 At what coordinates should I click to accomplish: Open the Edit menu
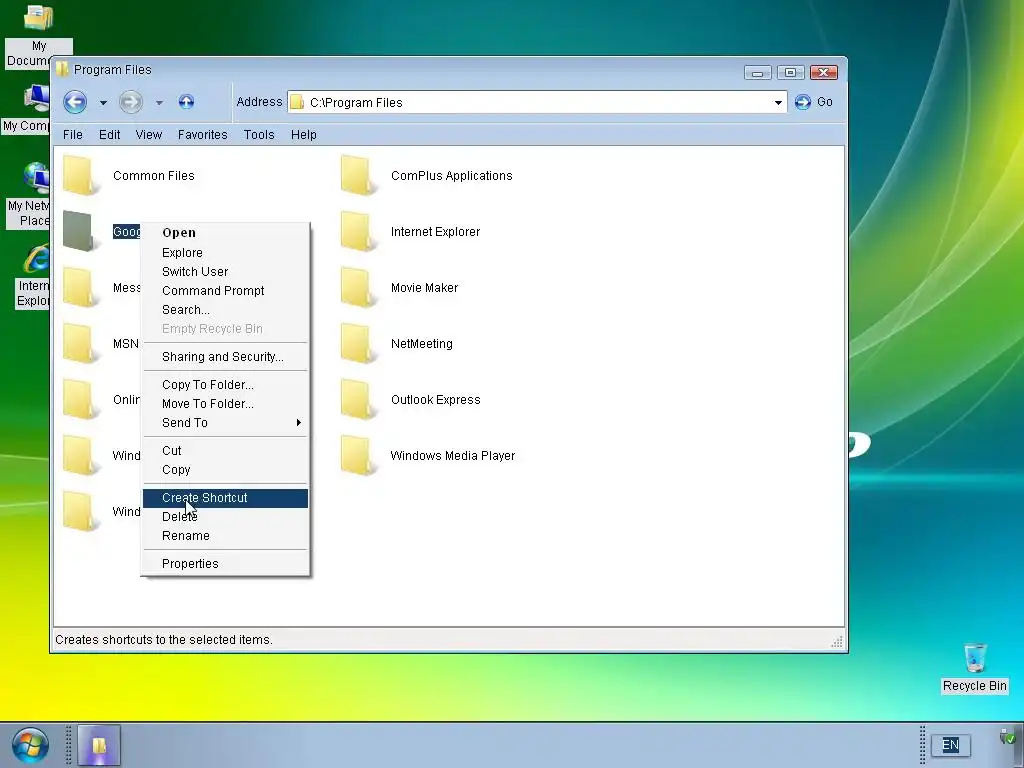click(109, 135)
